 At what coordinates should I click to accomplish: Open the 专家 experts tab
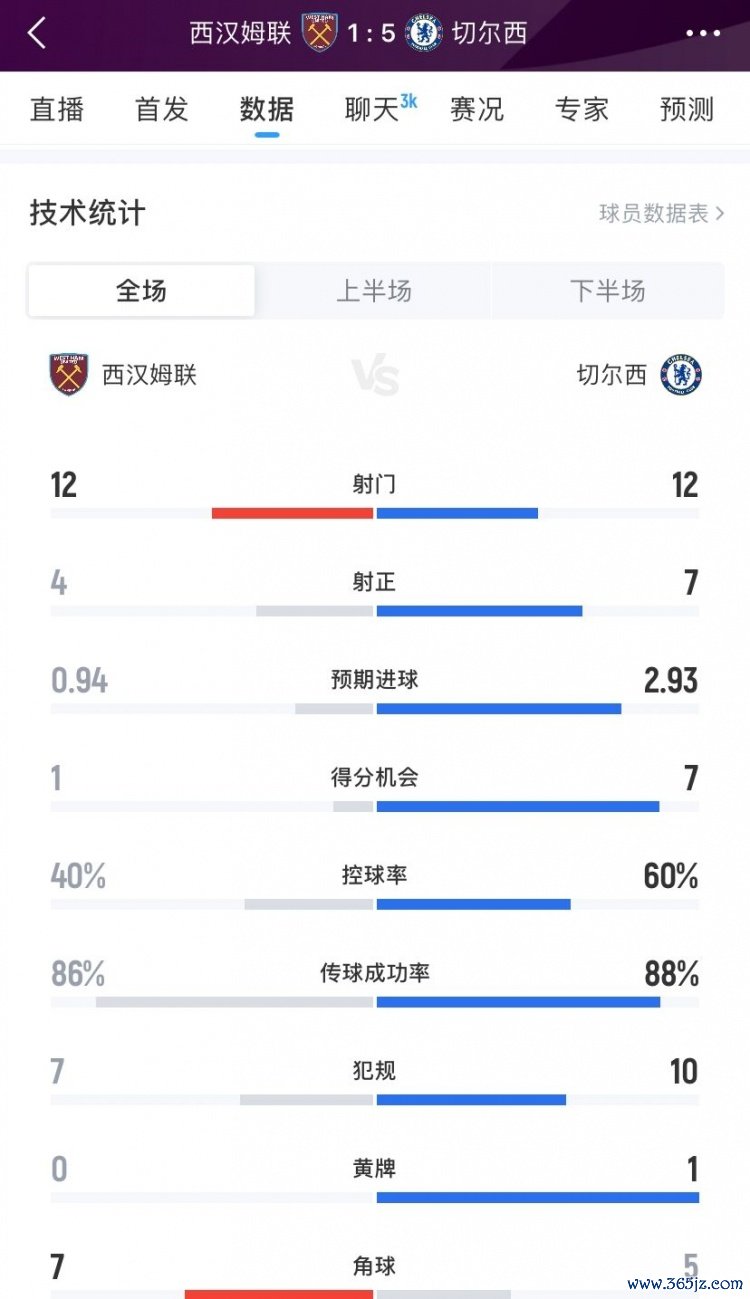[x=582, y=109]
